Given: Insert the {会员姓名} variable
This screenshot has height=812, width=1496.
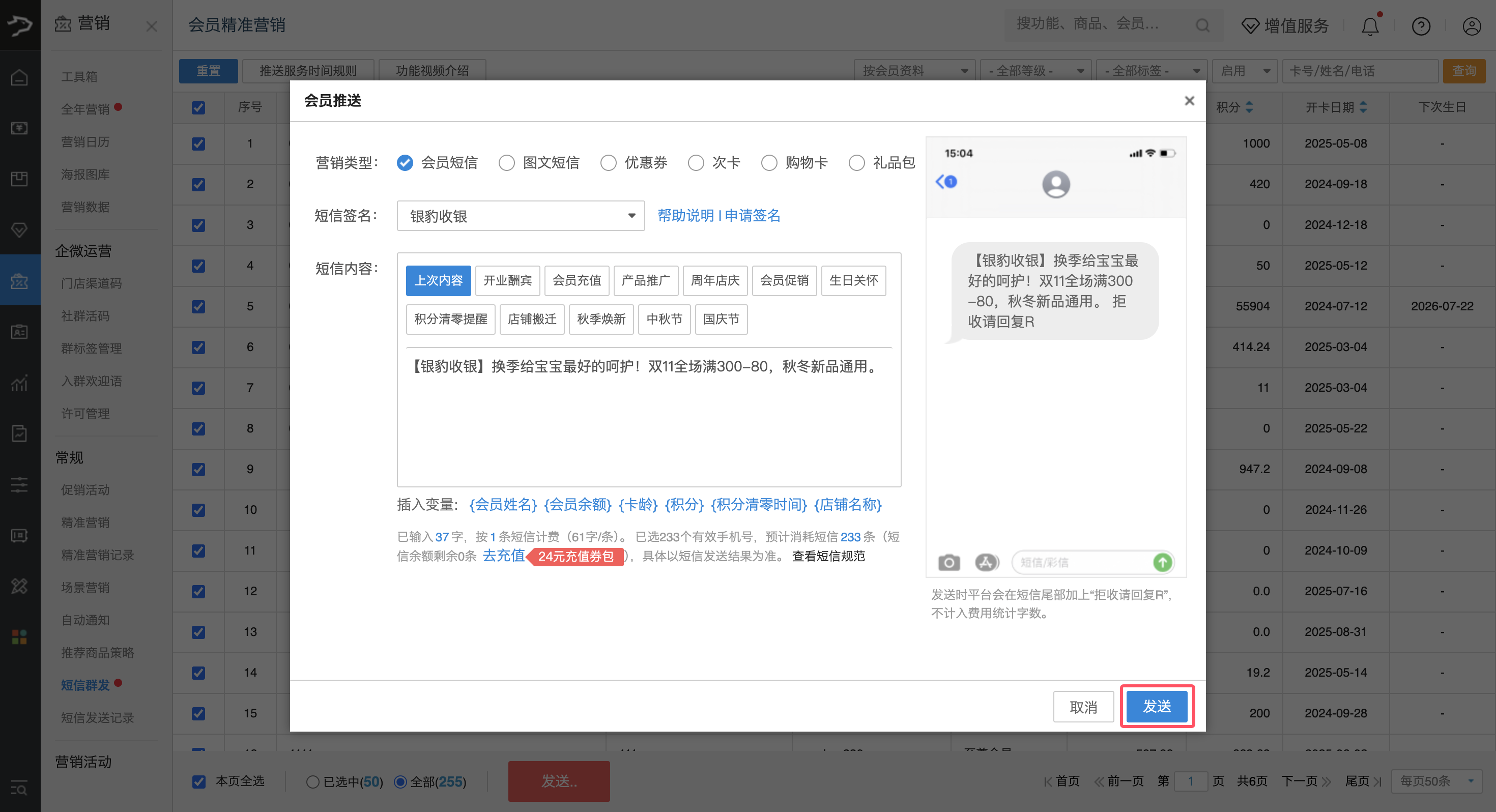Looking at the screenshot, I should tap(503, 504).
